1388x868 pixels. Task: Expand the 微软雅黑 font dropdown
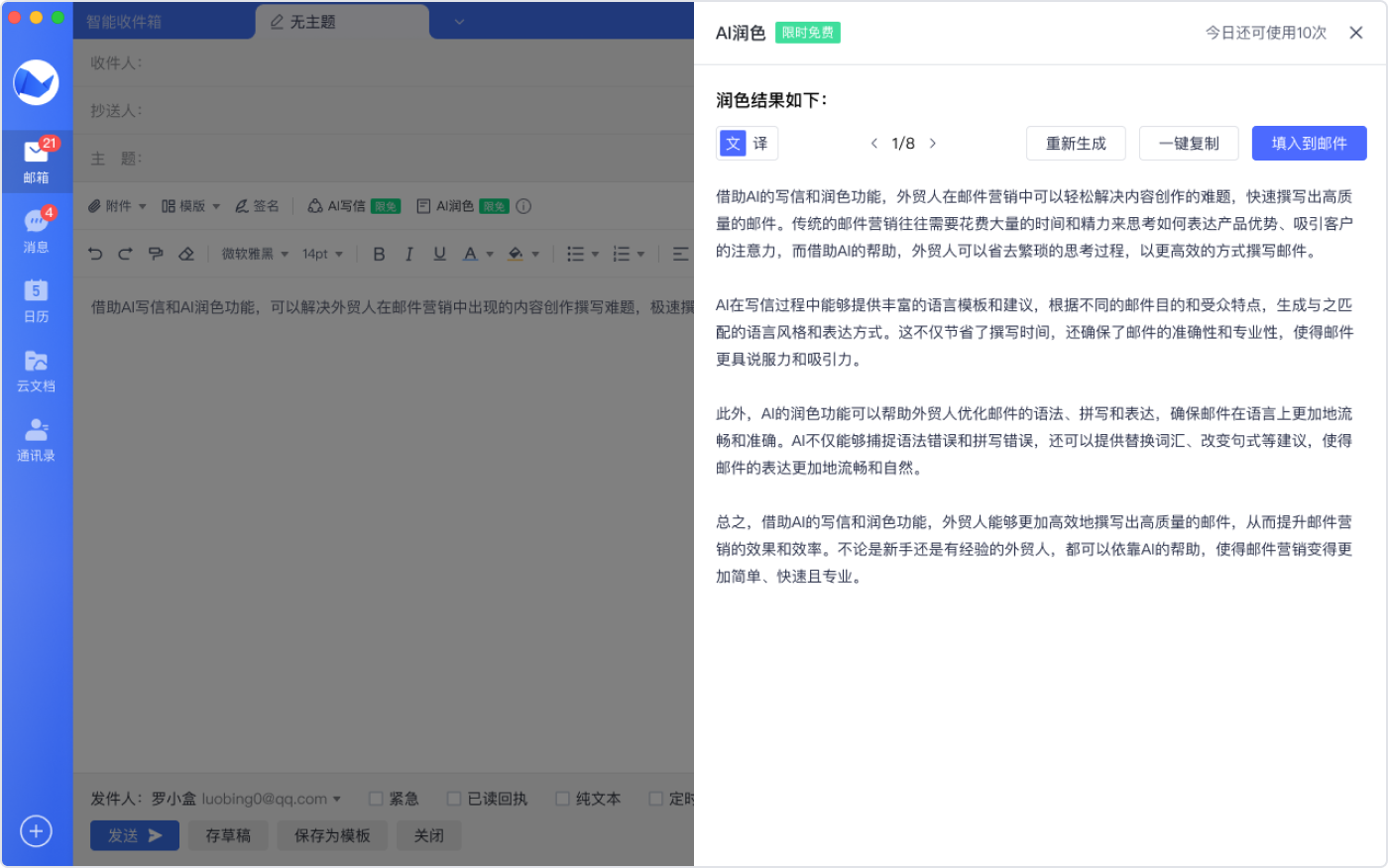click(255, 254)
